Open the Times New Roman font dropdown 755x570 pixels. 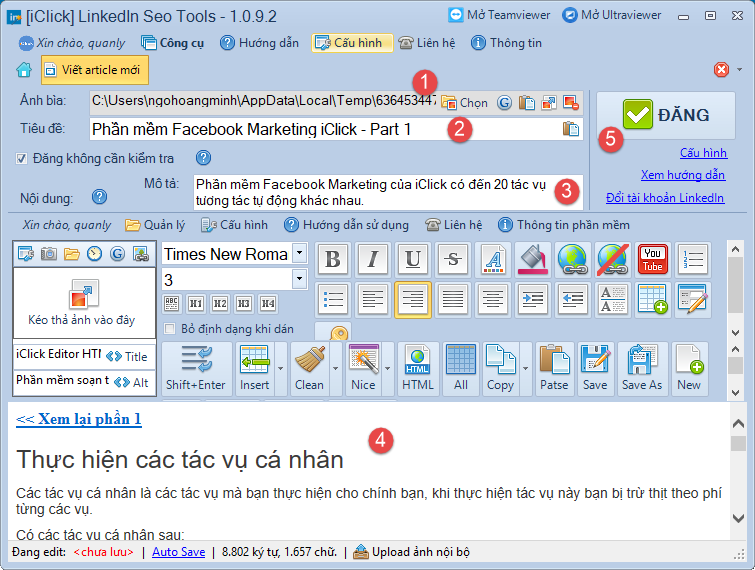click(x=300, y=253)
